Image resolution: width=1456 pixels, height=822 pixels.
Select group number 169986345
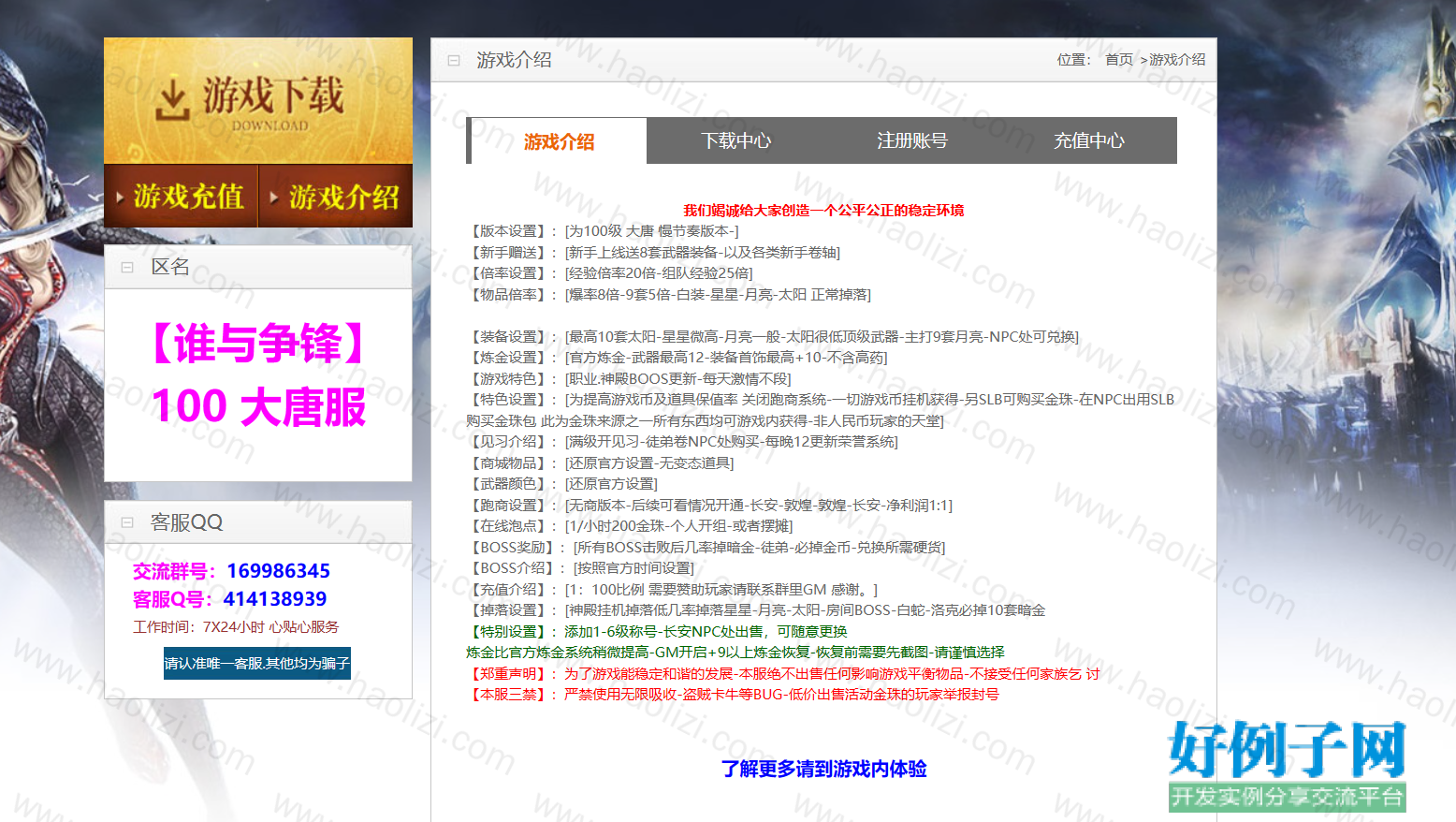279,571
